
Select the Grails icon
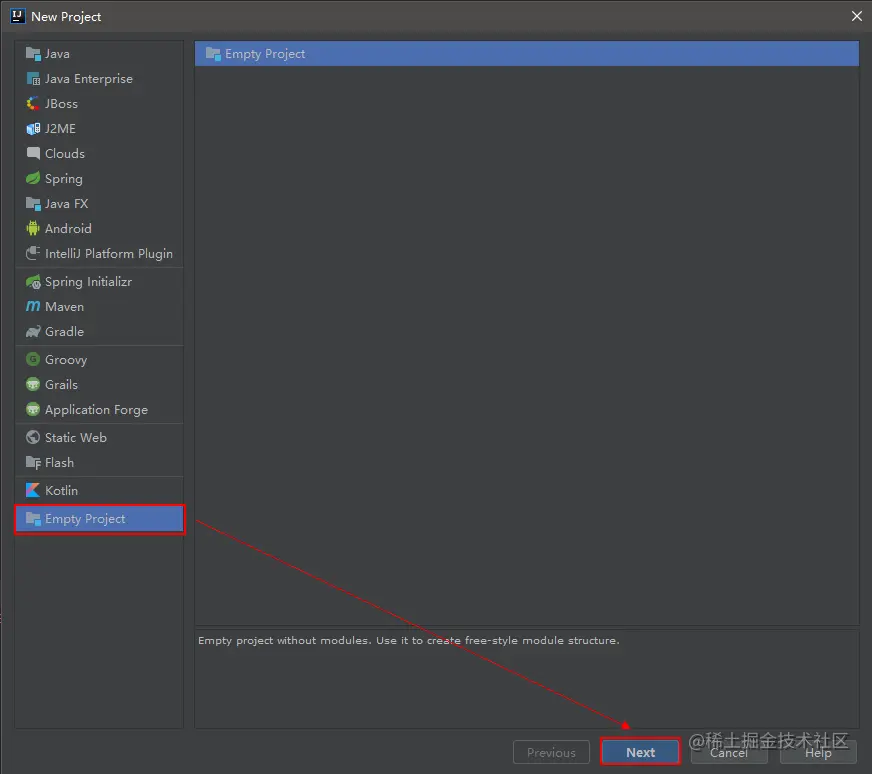[33, 384]
